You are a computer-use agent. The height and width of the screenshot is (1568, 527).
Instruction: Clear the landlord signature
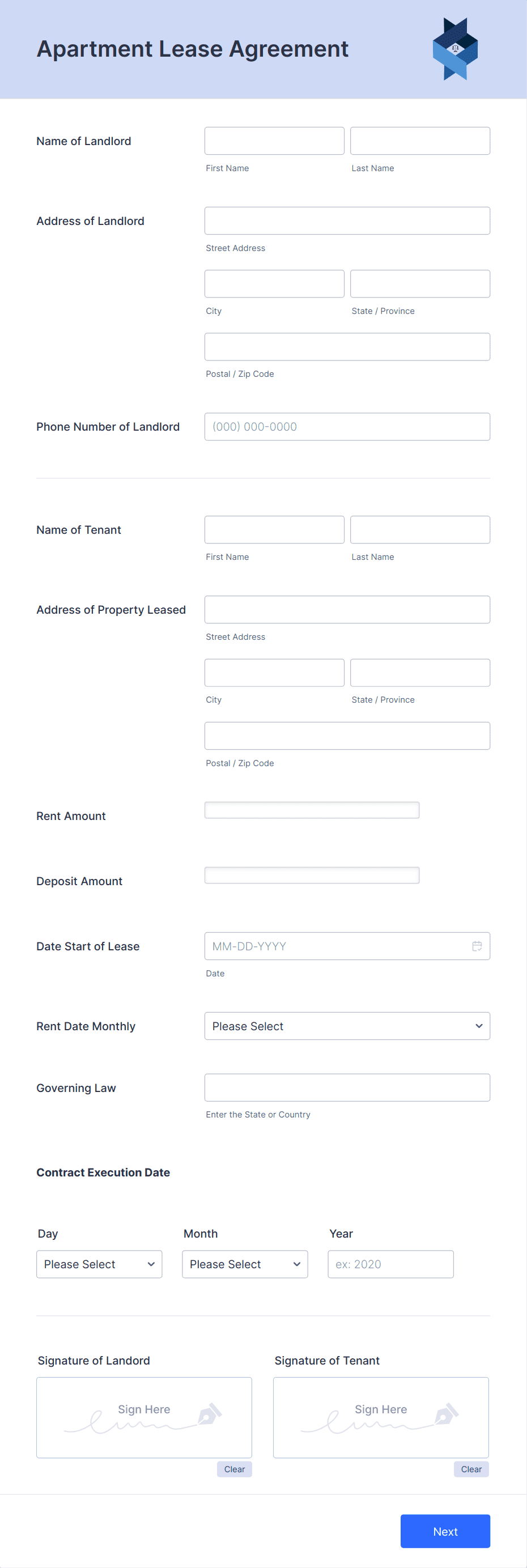[233, 1469]
